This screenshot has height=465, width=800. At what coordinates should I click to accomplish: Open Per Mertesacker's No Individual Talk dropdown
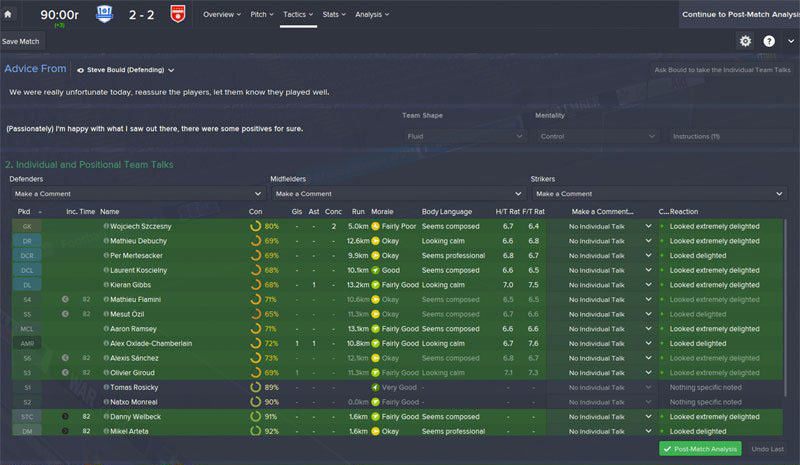click(610, 256)
